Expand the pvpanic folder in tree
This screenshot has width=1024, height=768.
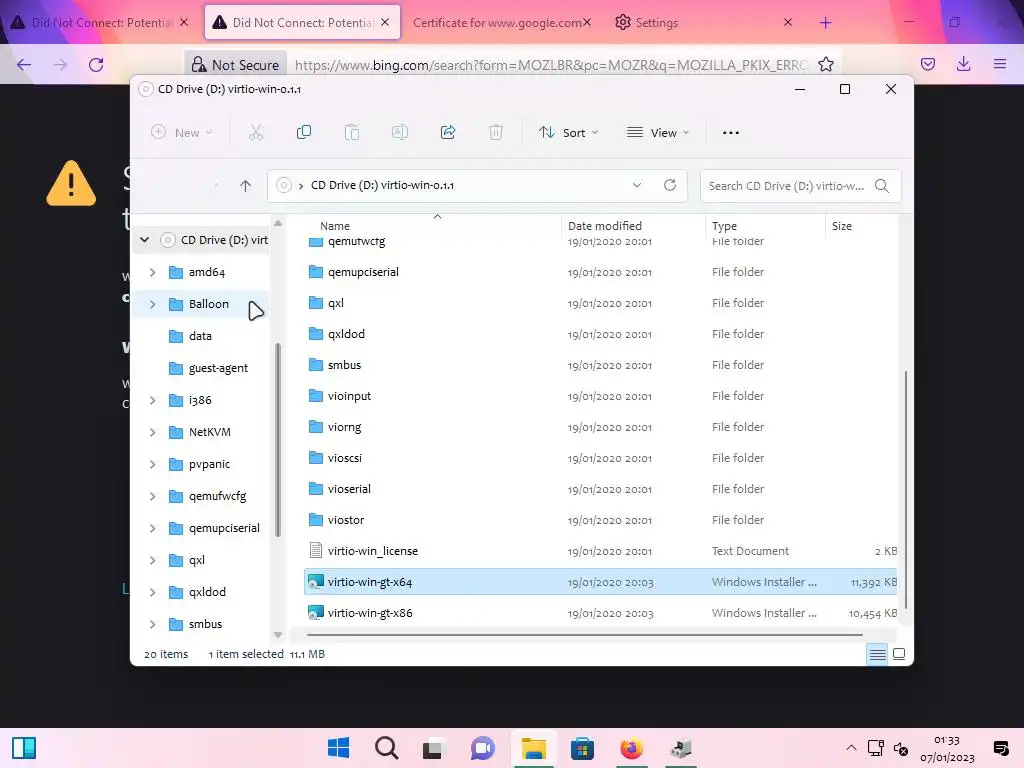click(152, 464)
